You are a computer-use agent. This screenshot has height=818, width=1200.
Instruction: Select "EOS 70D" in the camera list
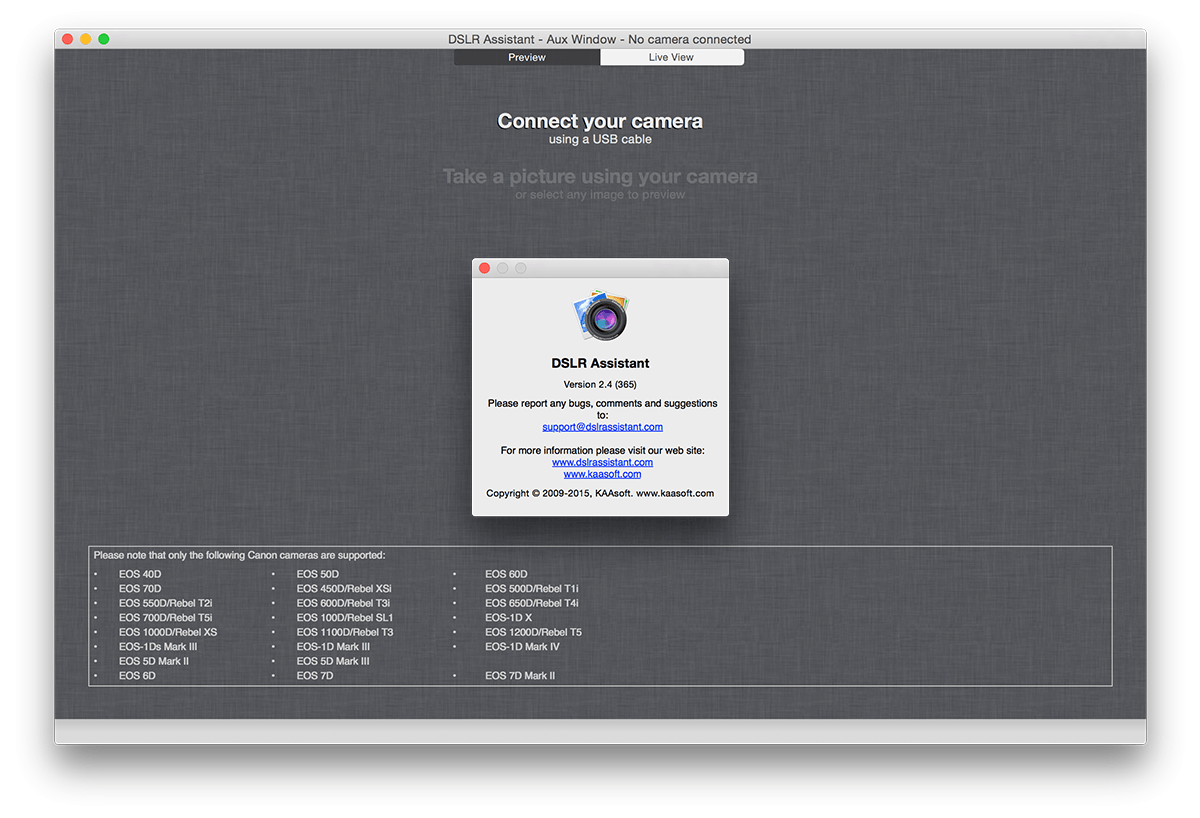tap(140, 589)
